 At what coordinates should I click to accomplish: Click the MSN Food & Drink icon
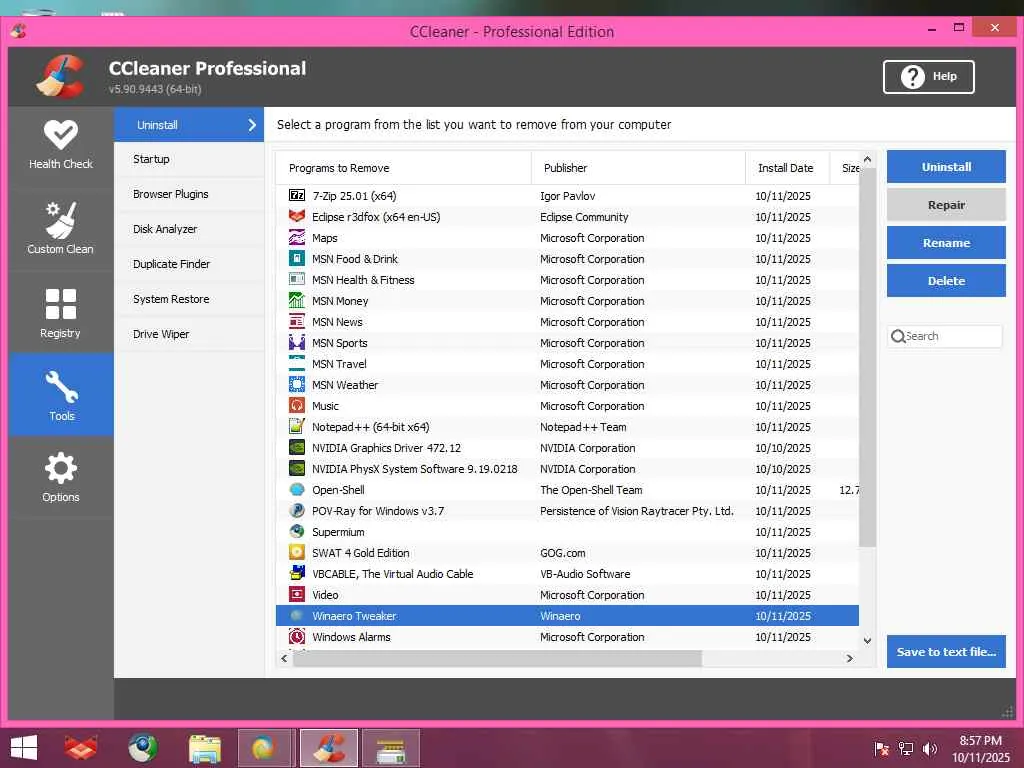[296, 258]
